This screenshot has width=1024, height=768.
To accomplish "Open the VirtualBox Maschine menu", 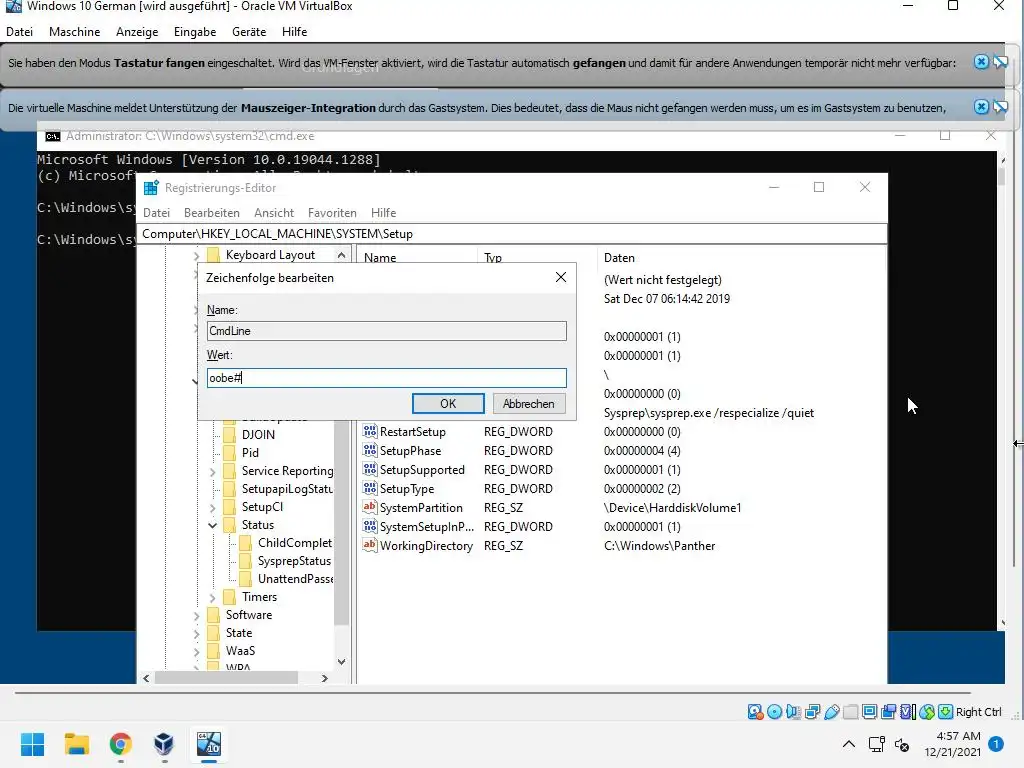I will tap(74, 31).
